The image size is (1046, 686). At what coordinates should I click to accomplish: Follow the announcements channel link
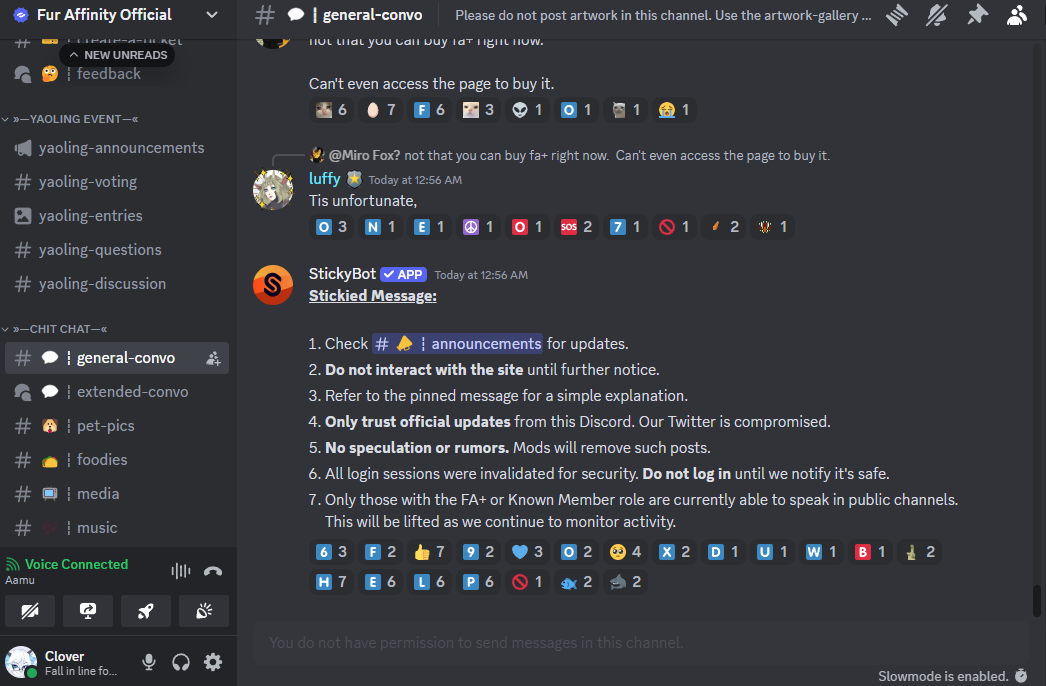click(x=458, y=344)
